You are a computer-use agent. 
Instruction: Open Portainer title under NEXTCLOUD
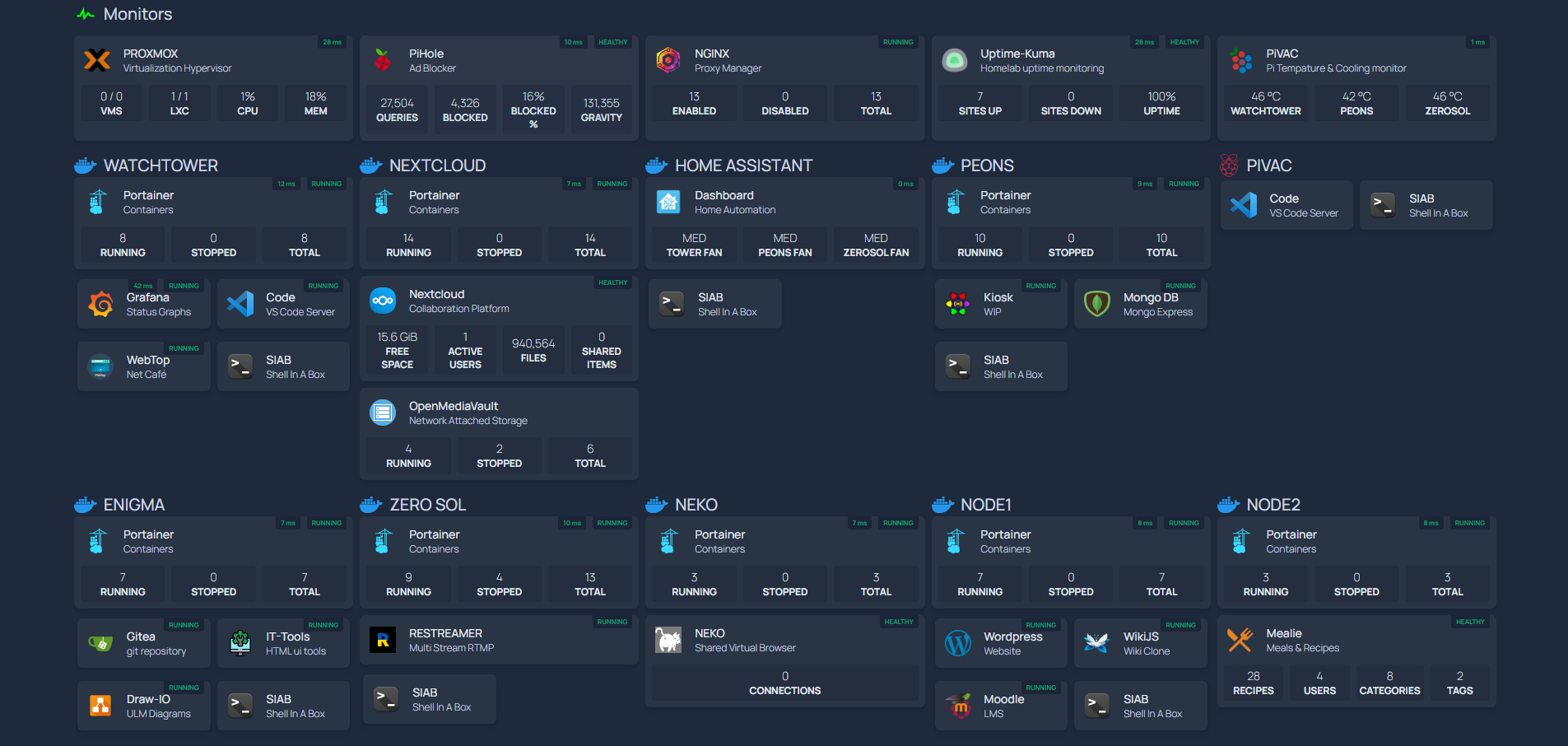434,195
